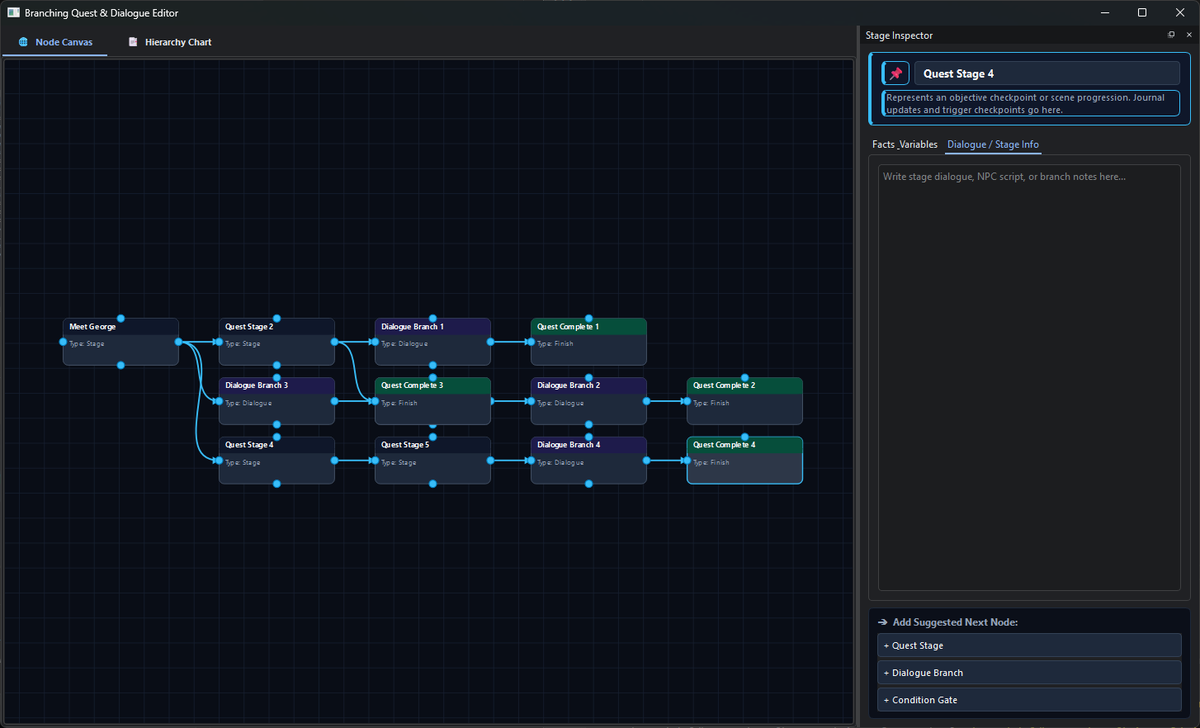The height and width of the screenshot is (728, 1200).
Task: Select the Quest Stage 5 node
Action: tap(433, 460)
